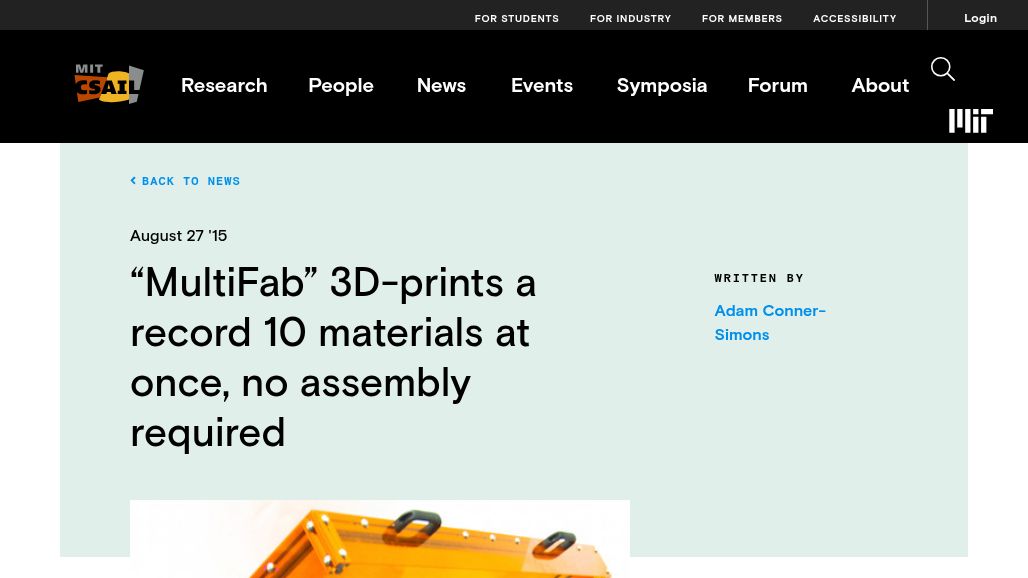Open the Research menu
1028x578 pixels.
point(224,85)
